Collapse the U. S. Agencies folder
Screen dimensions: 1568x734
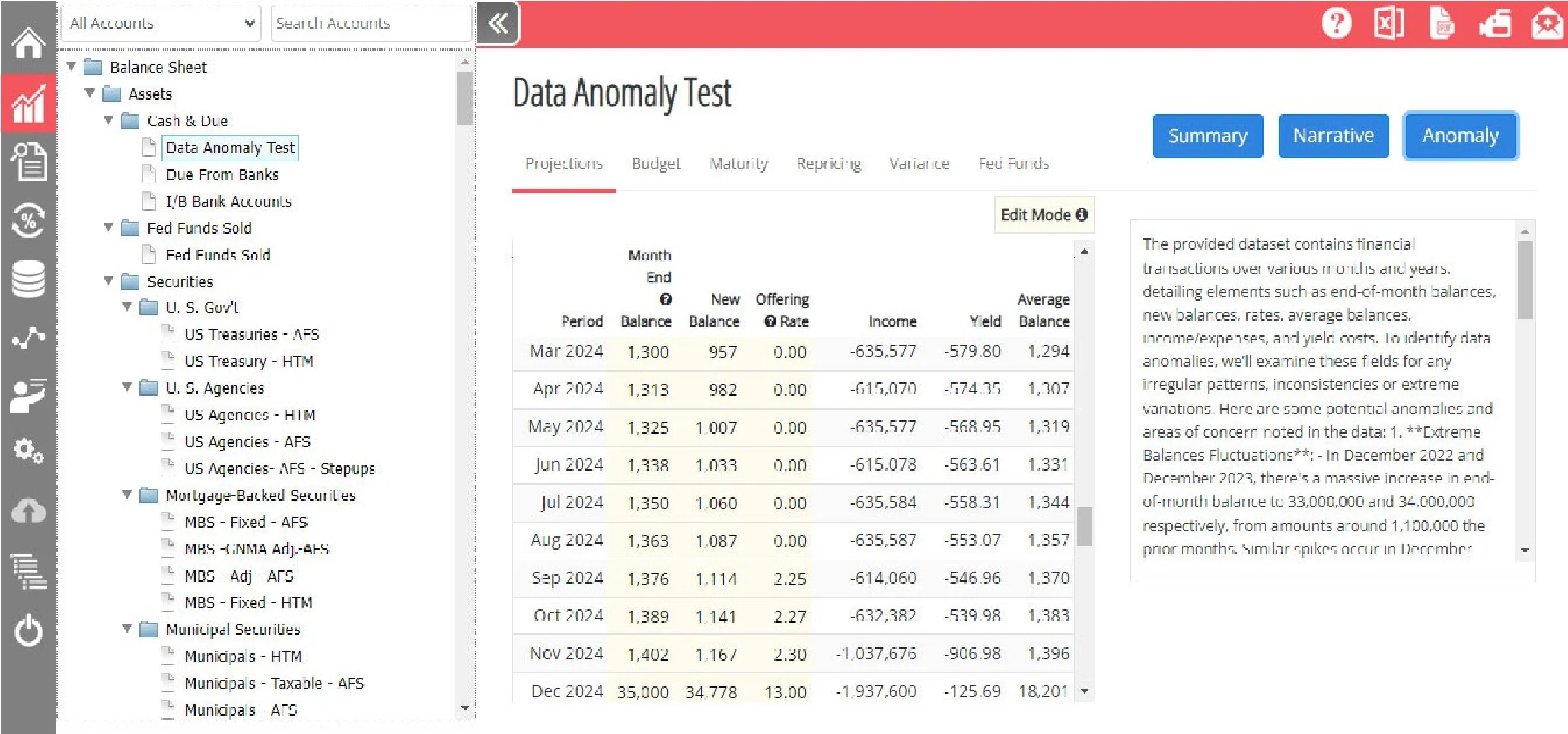tap(127, 387)
